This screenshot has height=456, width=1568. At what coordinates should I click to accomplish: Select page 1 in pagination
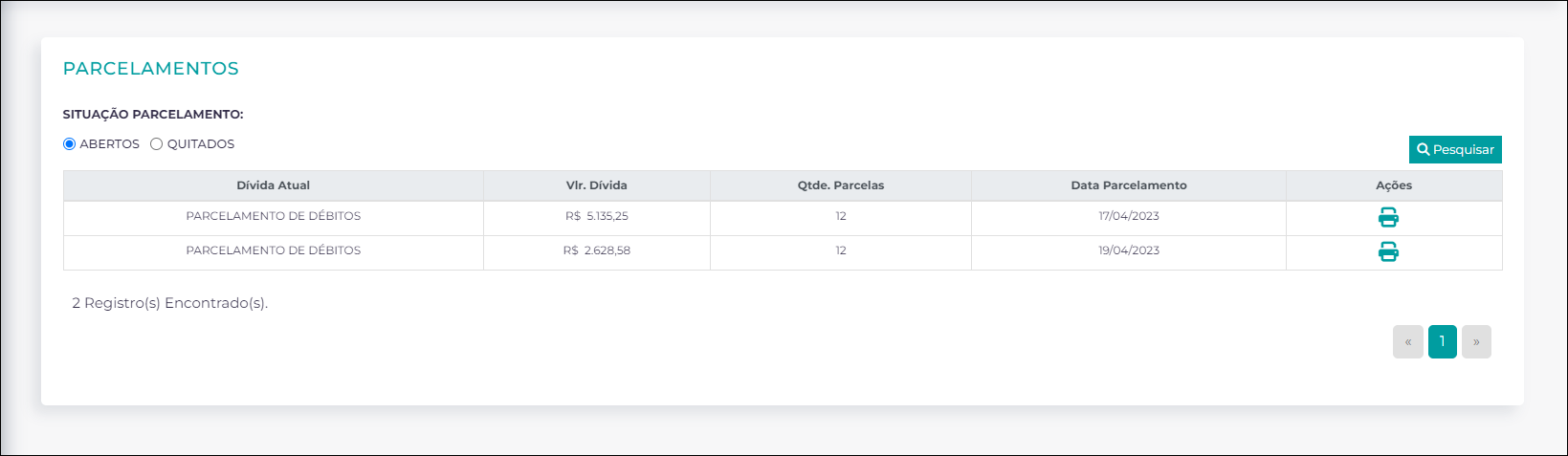pyautogui.click(x=1443, y=342)
